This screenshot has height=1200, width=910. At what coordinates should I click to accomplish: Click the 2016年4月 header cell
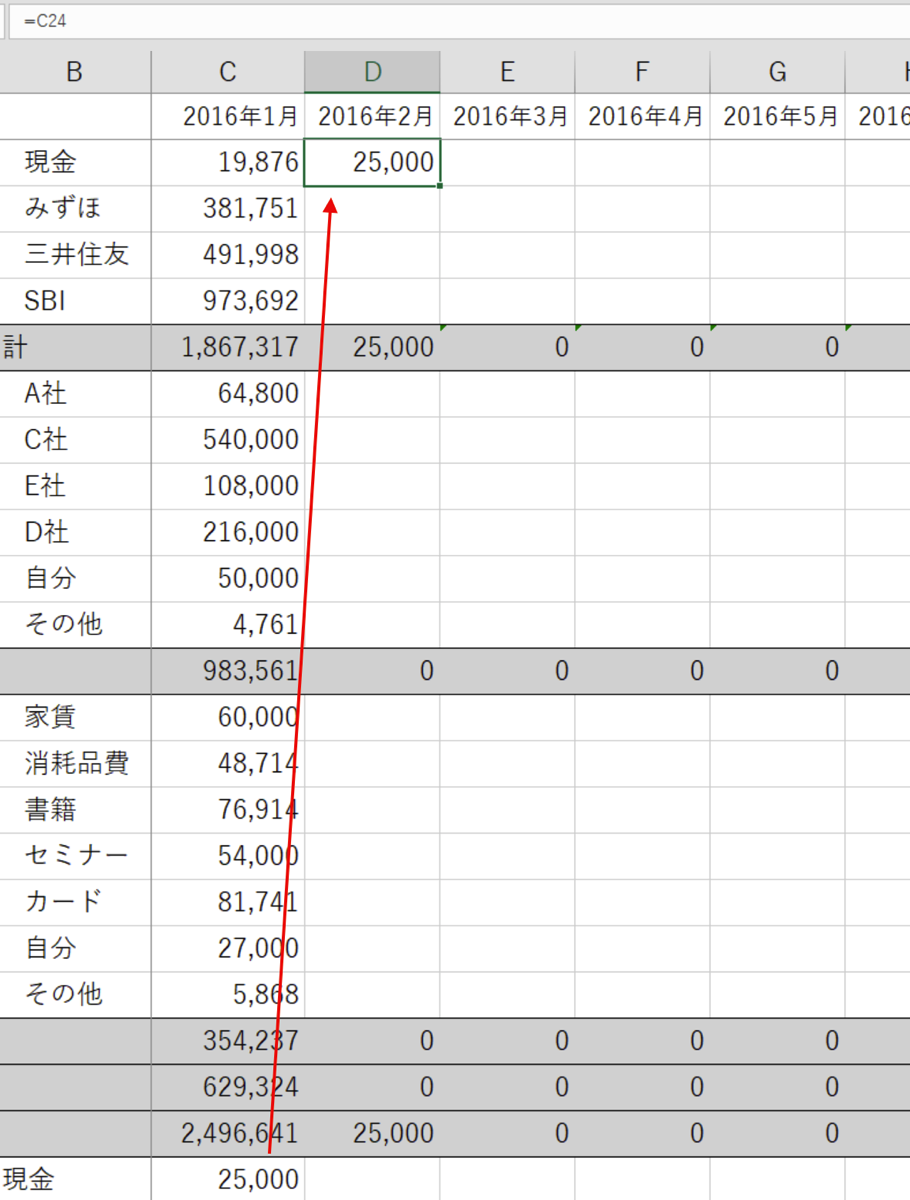pos(642,116)
